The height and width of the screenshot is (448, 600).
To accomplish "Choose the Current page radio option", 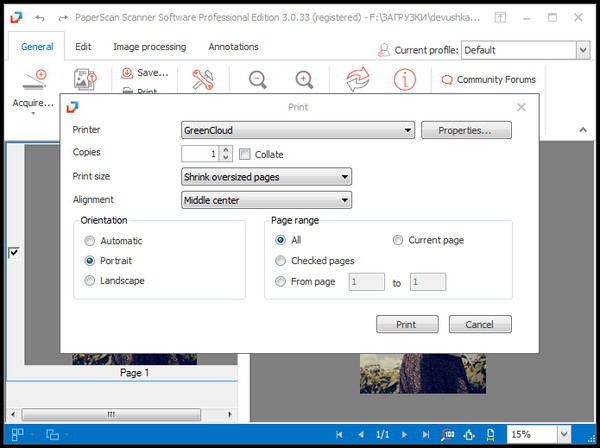I will (398, 240).
